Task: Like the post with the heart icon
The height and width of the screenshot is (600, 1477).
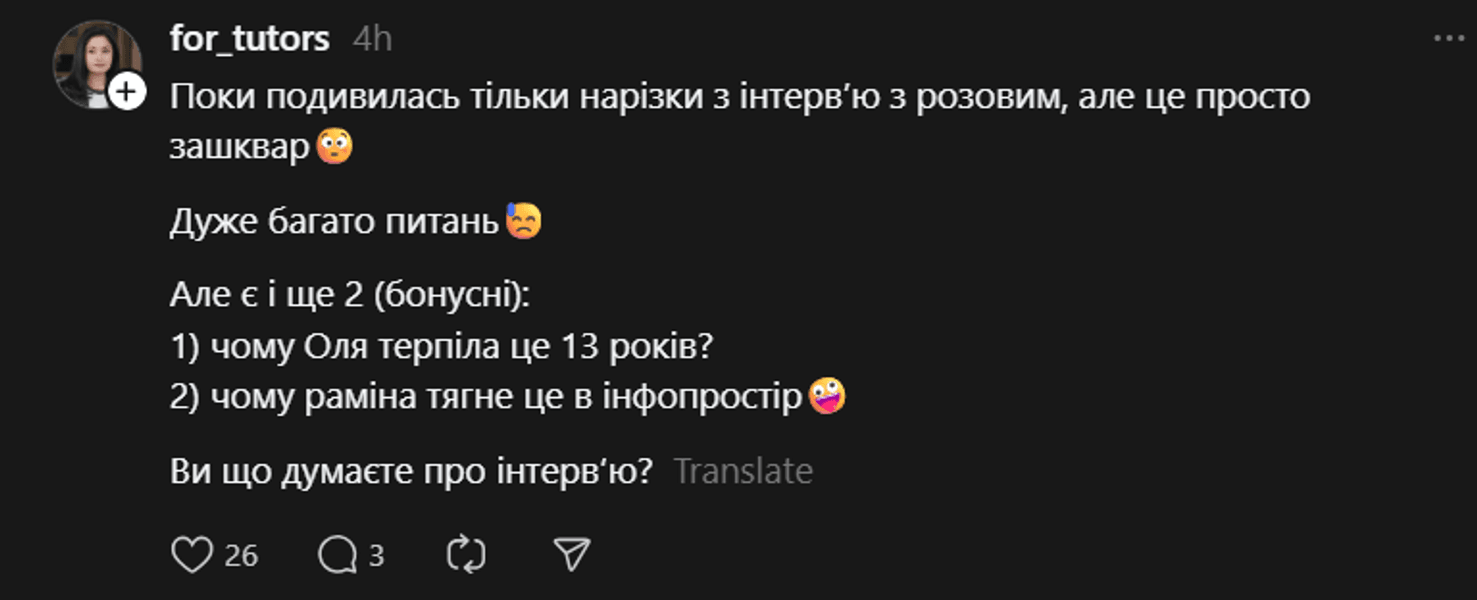Action: tap(192, 555)
